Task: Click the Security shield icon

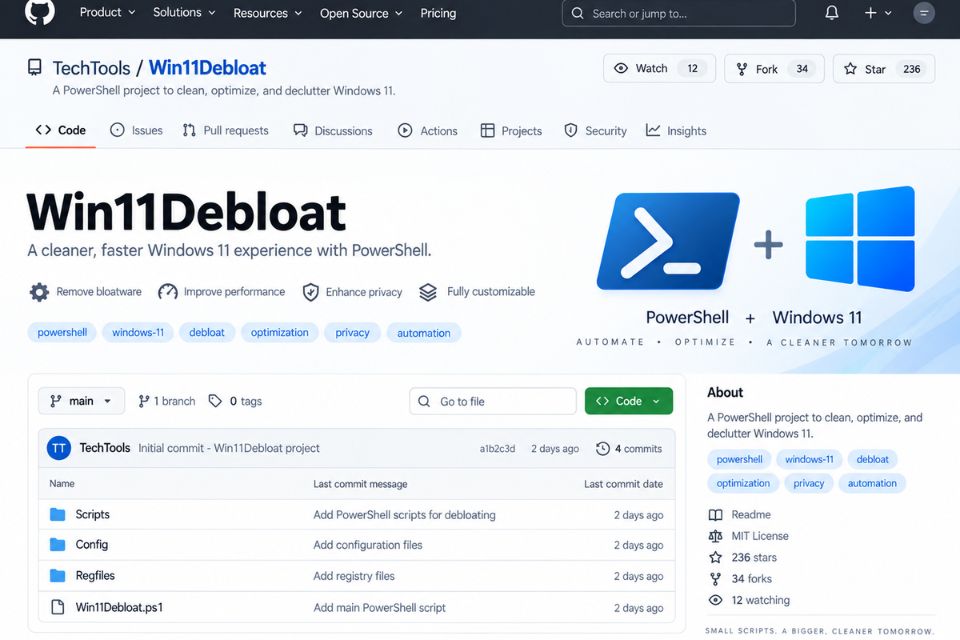Action: coord(571,130)
